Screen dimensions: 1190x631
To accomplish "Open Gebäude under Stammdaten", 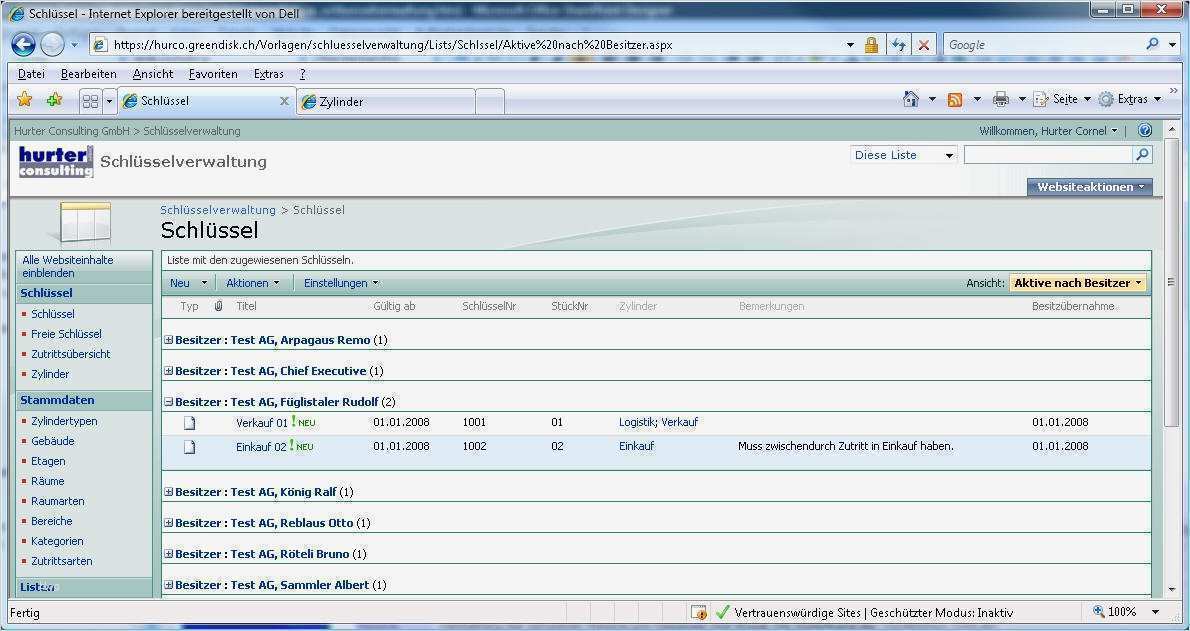I will [52, 441].
